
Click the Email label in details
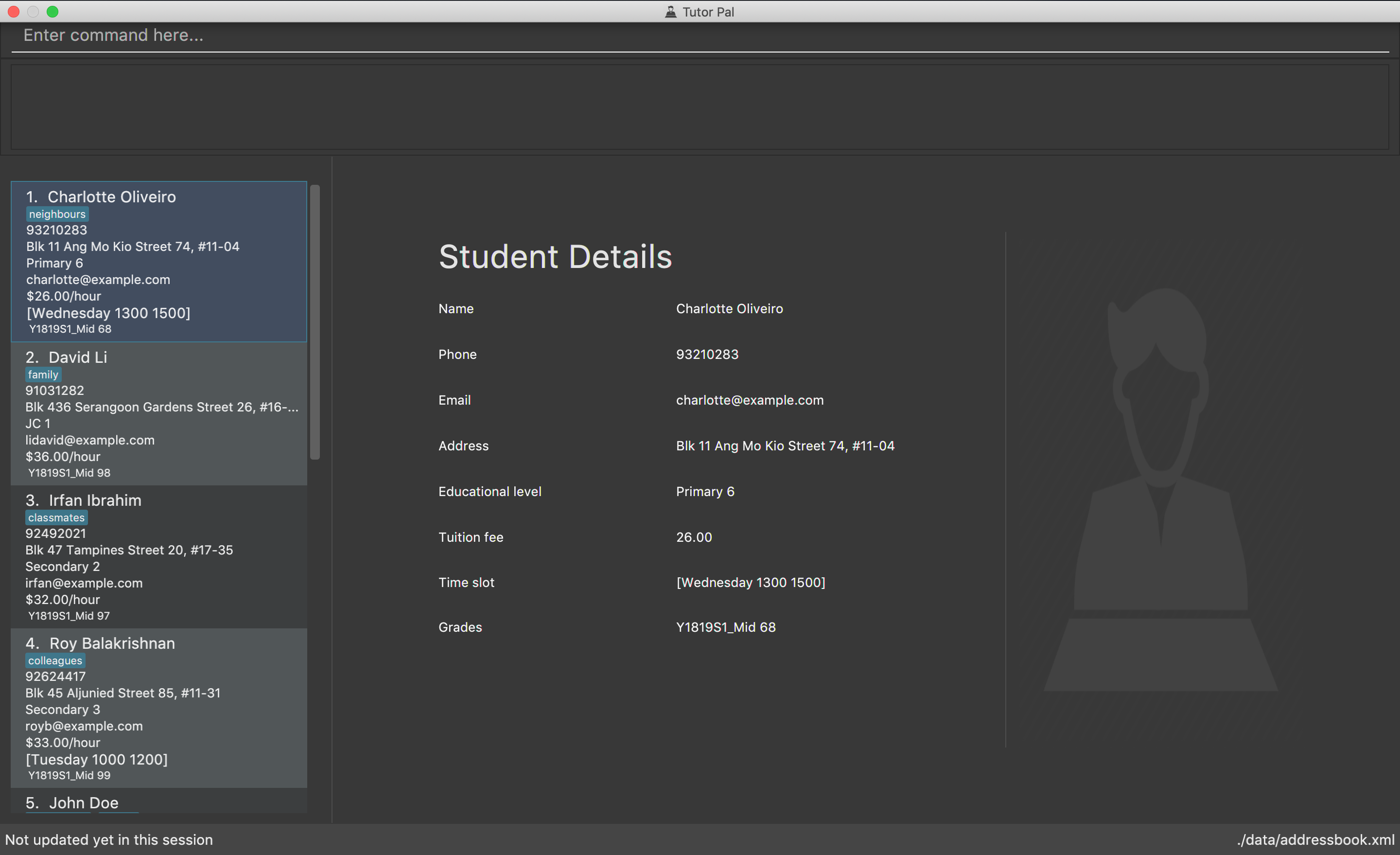(x=455, y=400)
